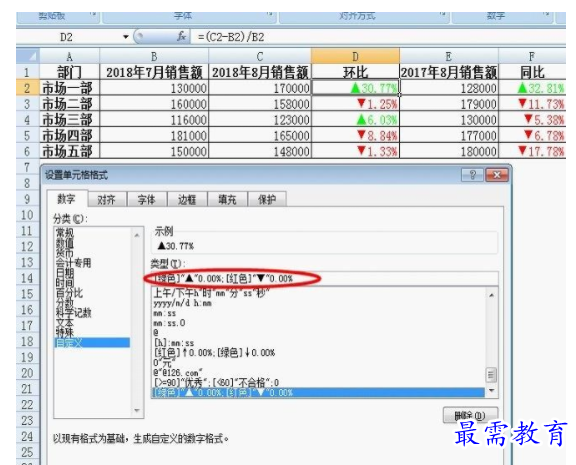Screen dimensions: 576x465
Task: Select column E header
Action: coord(449,57)
